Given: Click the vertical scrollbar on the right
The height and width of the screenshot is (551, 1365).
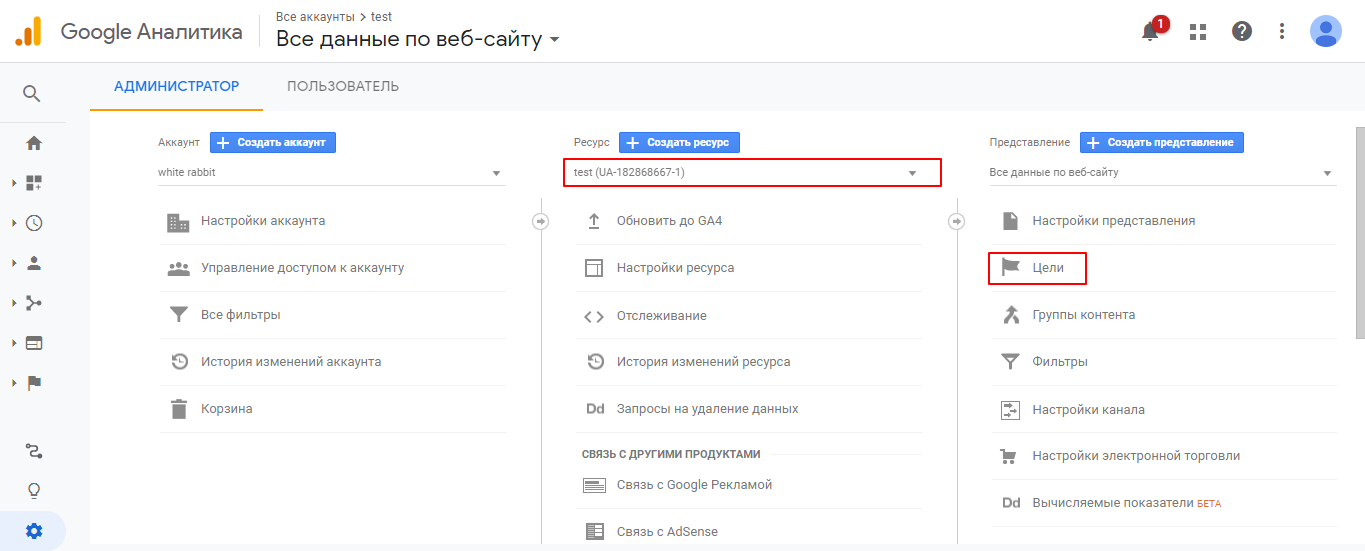Looking at the screenshot, I should [x=1359, y=232].
